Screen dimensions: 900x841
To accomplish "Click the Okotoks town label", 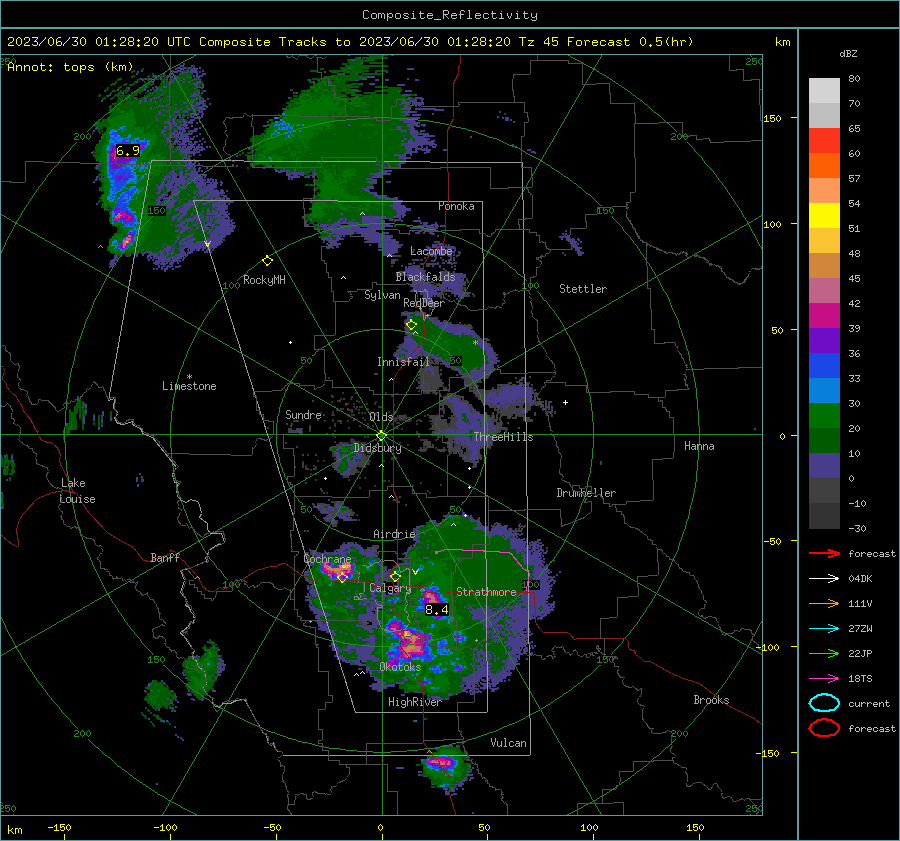I will click(400, 667).
